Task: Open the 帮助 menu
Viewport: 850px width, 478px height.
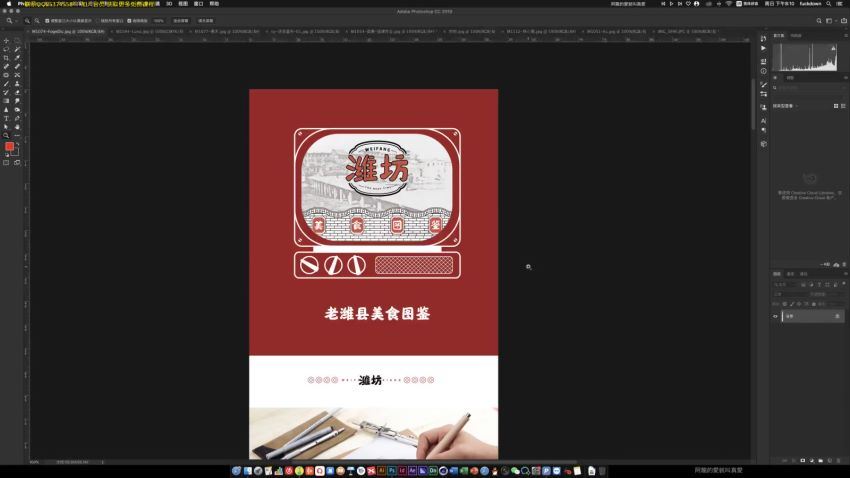Action: click(x=214, y=4)
